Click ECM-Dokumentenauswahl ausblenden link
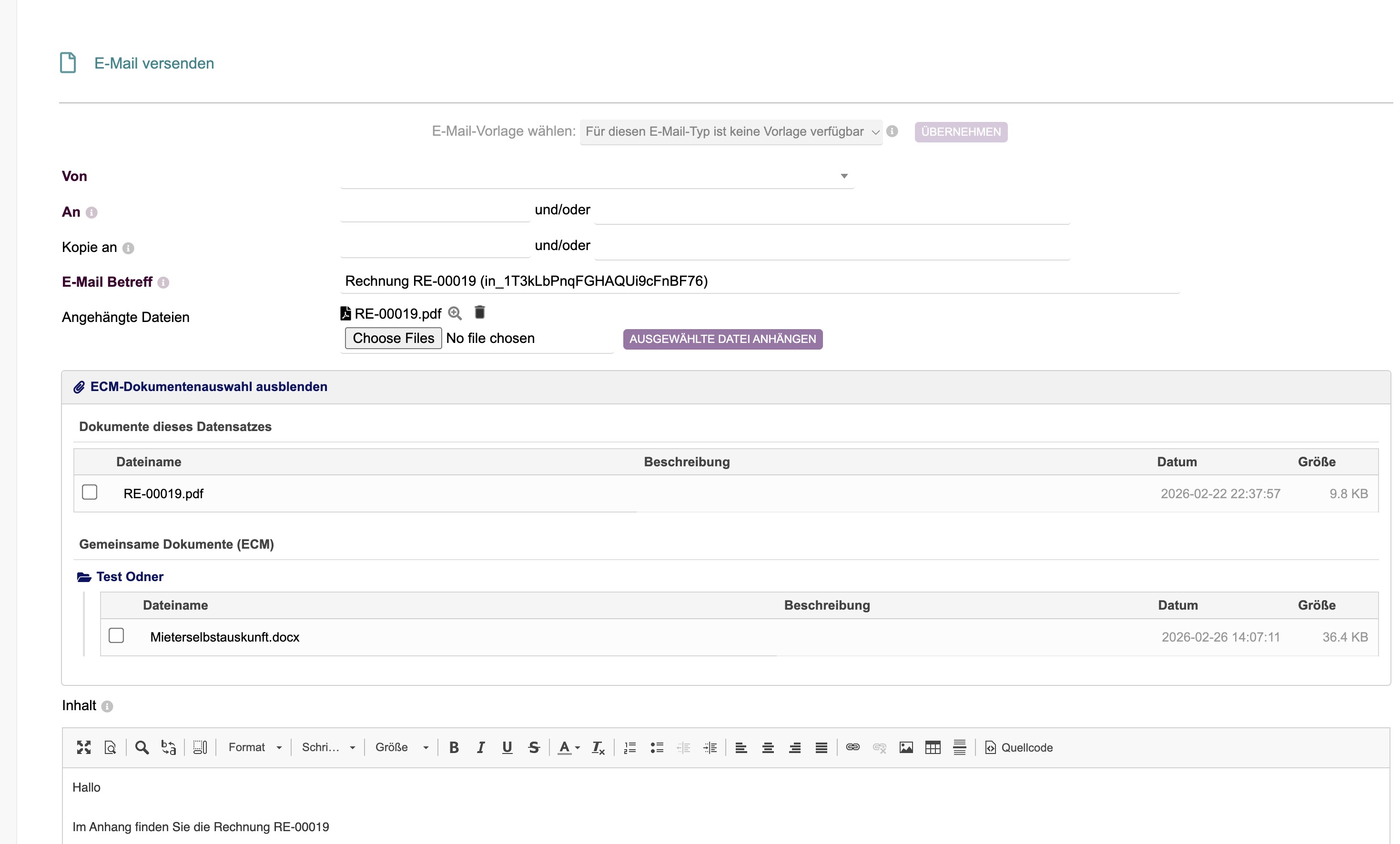The height and width of the screenshot is (844, 1400). coord(208,387)
